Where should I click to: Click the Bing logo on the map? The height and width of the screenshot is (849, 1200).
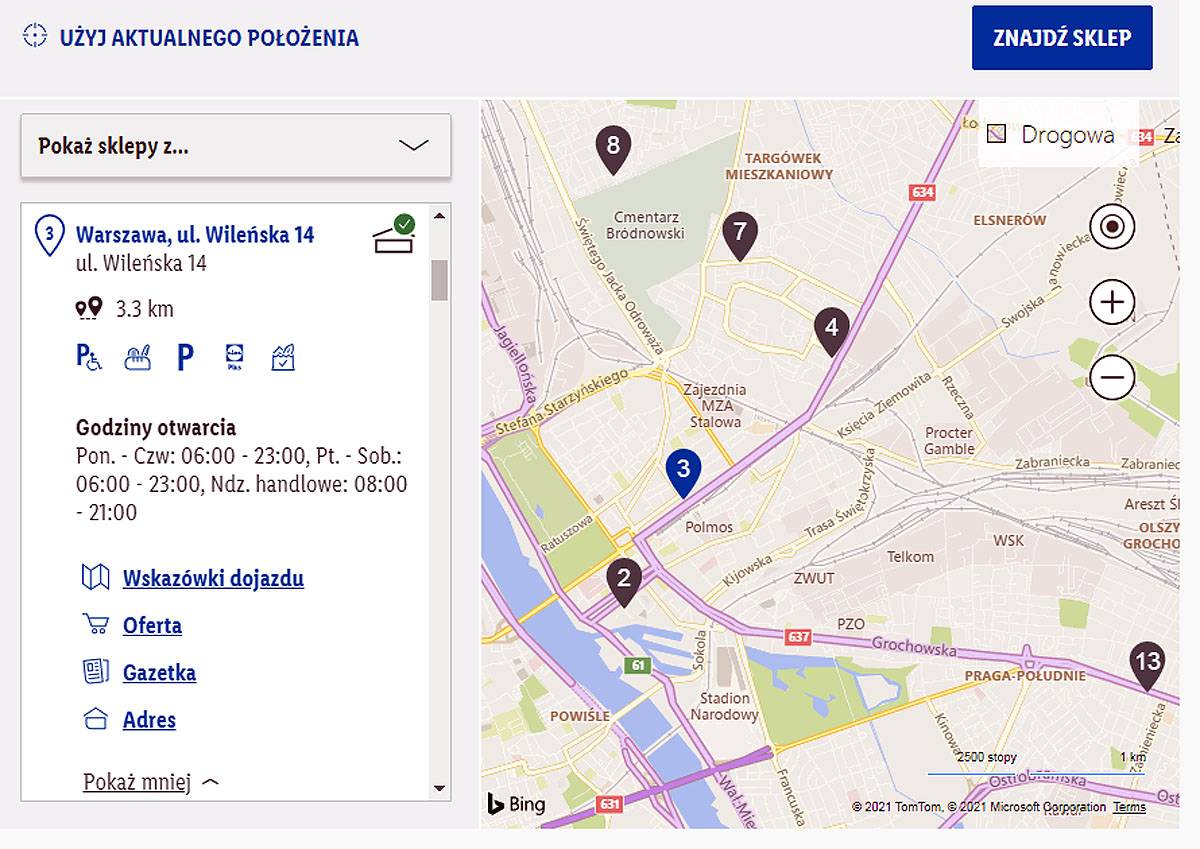coord(516,804)
